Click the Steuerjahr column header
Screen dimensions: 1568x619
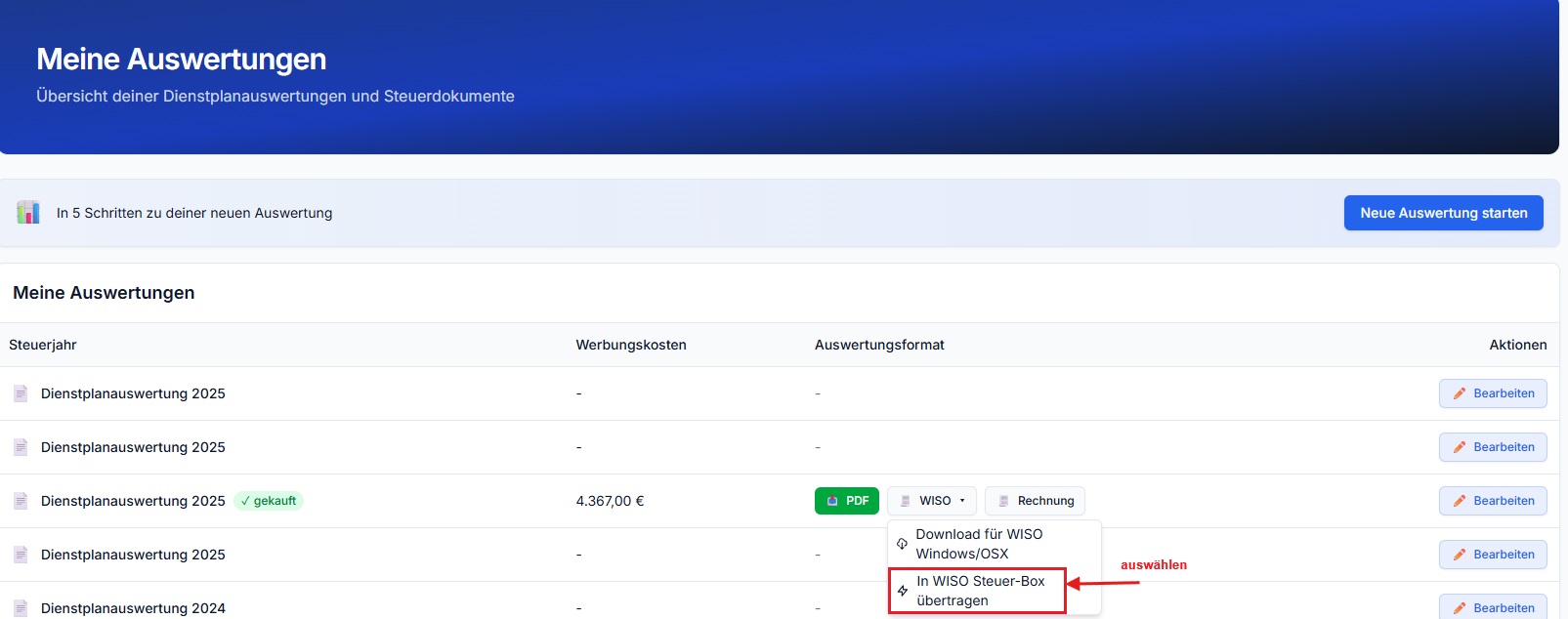coord(43,345)
